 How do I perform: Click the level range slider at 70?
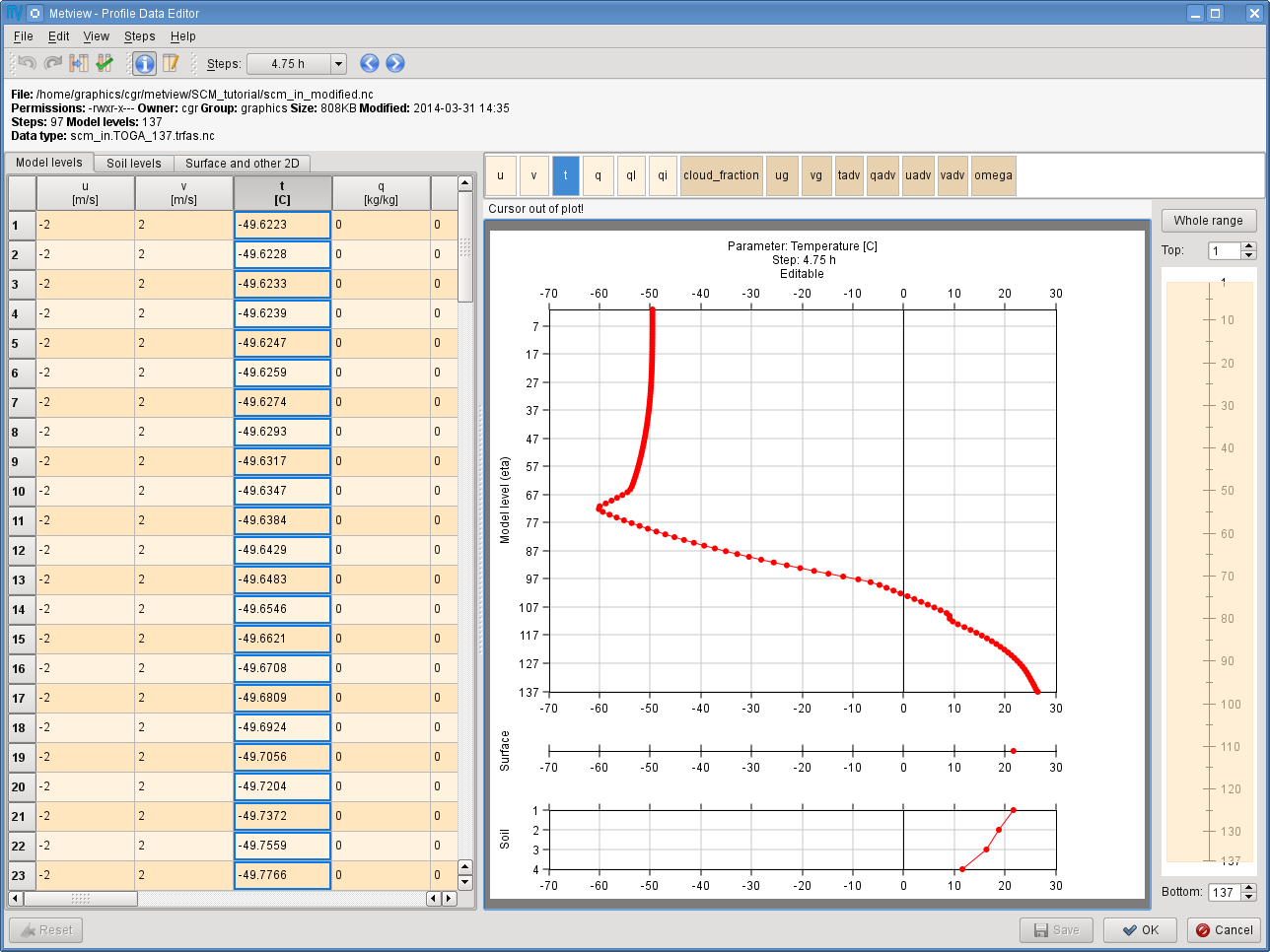point(1210,577)
